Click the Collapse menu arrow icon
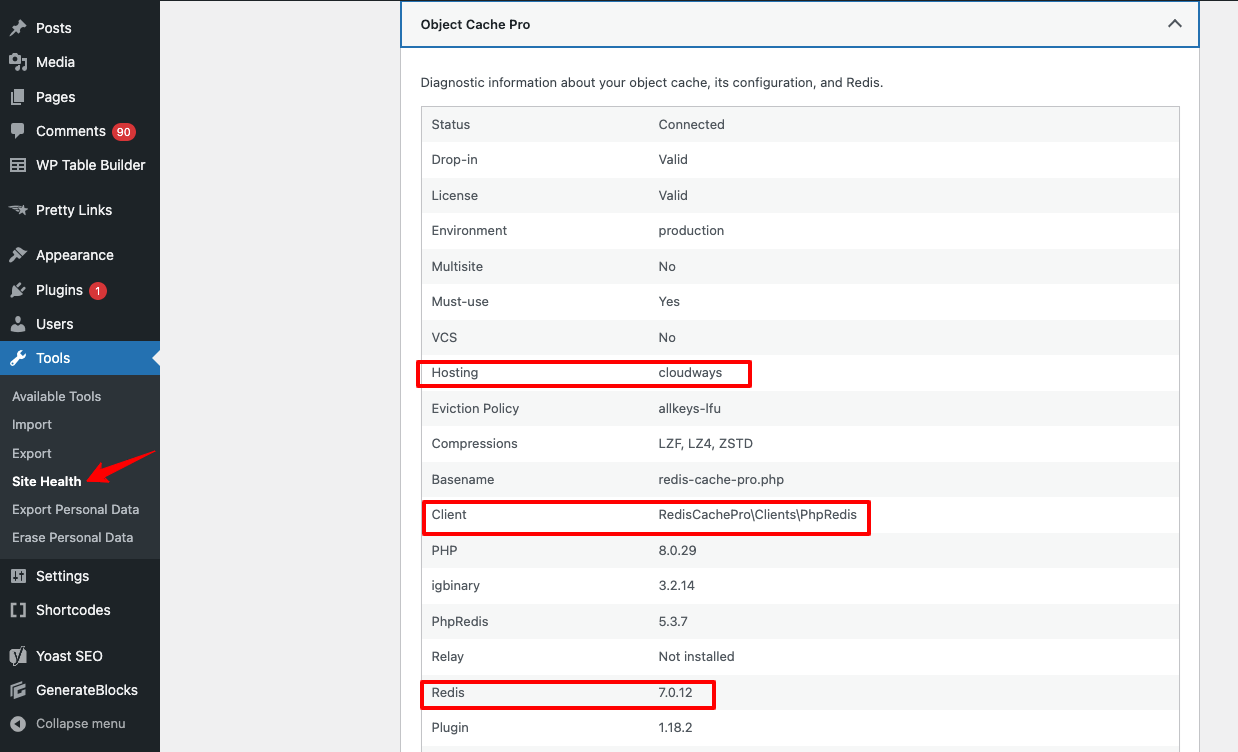1238x752 pixels. 18,723
